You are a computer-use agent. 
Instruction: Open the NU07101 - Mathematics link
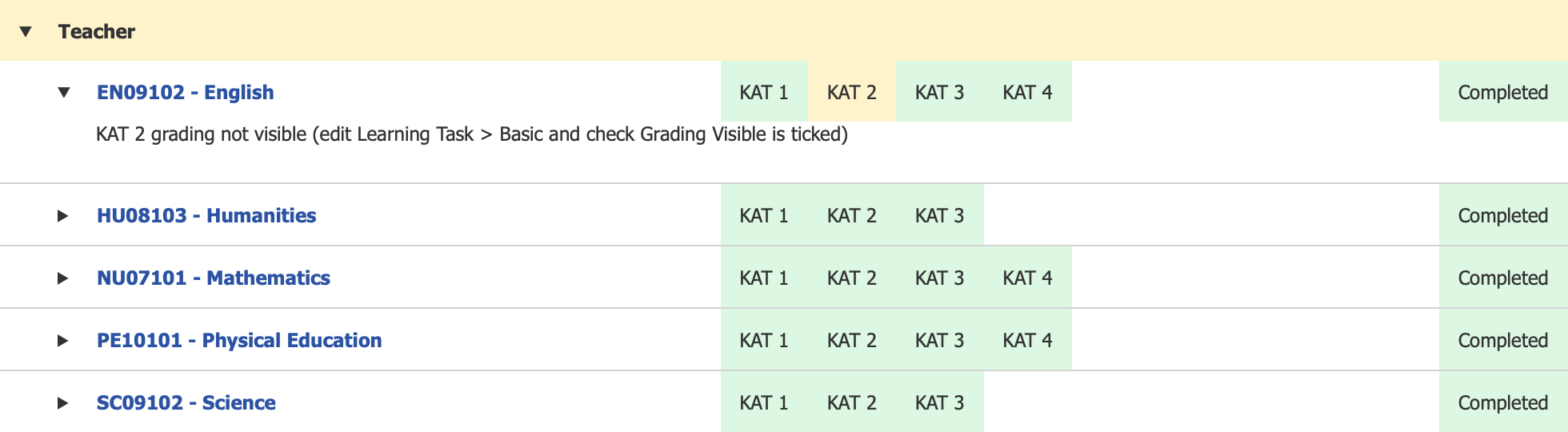(214, 278)
